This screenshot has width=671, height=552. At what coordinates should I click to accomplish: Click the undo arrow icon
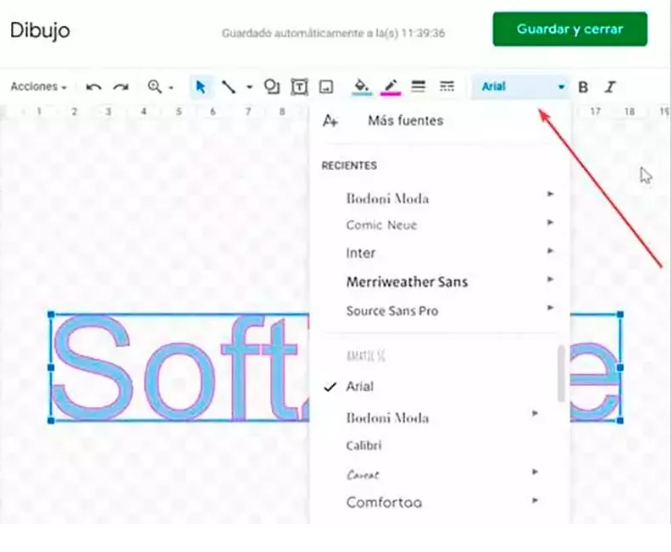(x=94, y=87)
